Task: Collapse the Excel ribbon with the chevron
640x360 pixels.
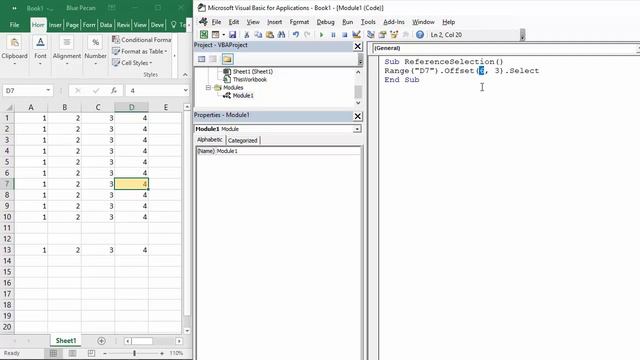Action: tap(185, 75)
